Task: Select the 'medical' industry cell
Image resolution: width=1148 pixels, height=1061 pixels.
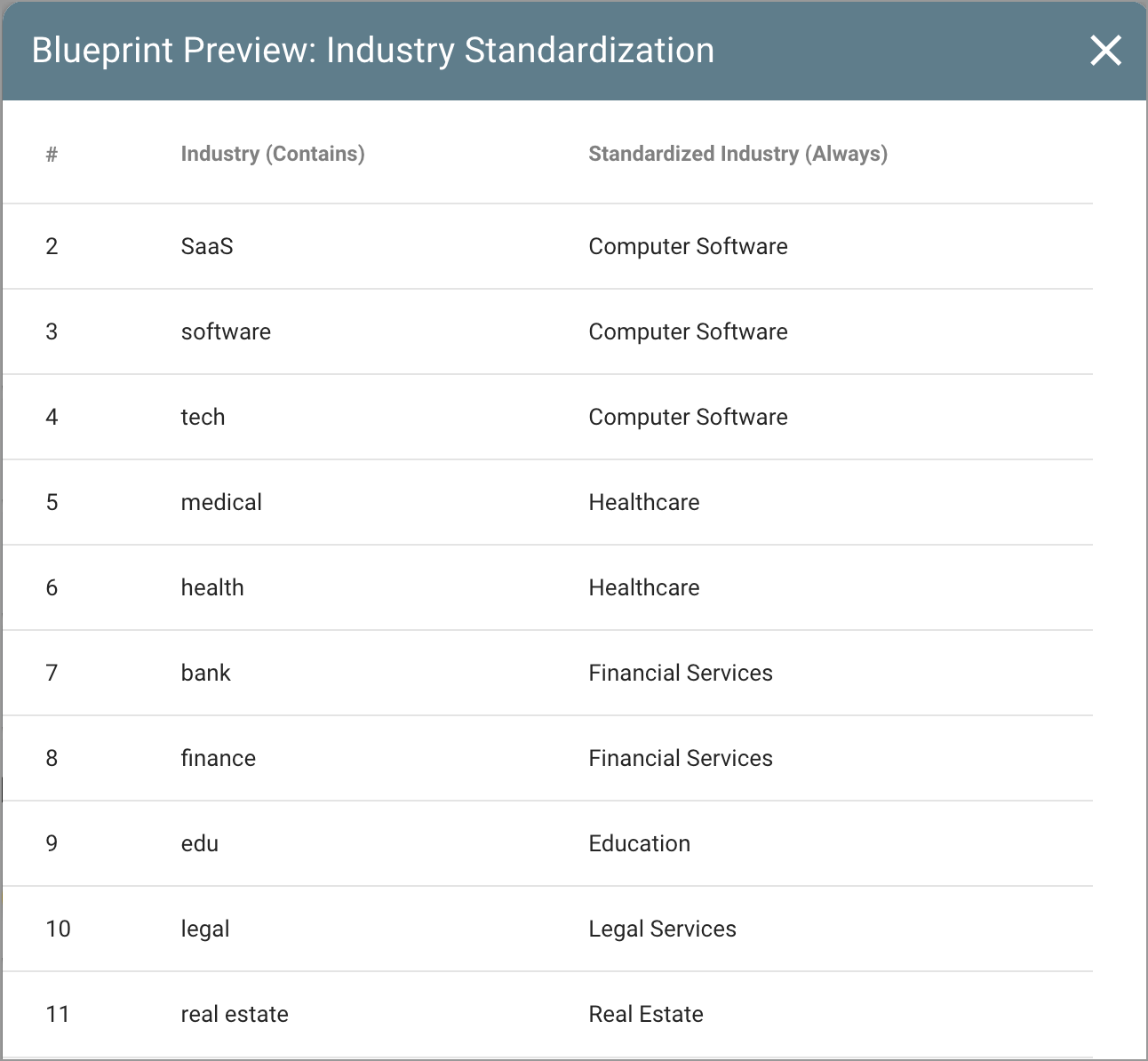Action: click(x=221, y=502)
